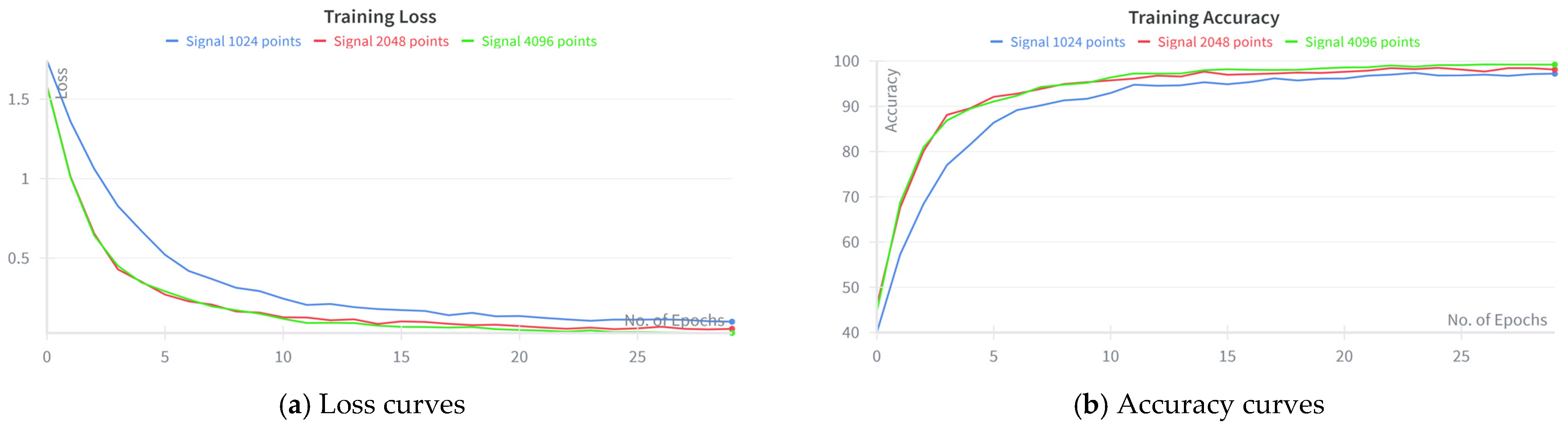Click the blue line swatch in loss legend
Screen dimensions: 1568x431
pyautogui.click(x=172, y=41)
